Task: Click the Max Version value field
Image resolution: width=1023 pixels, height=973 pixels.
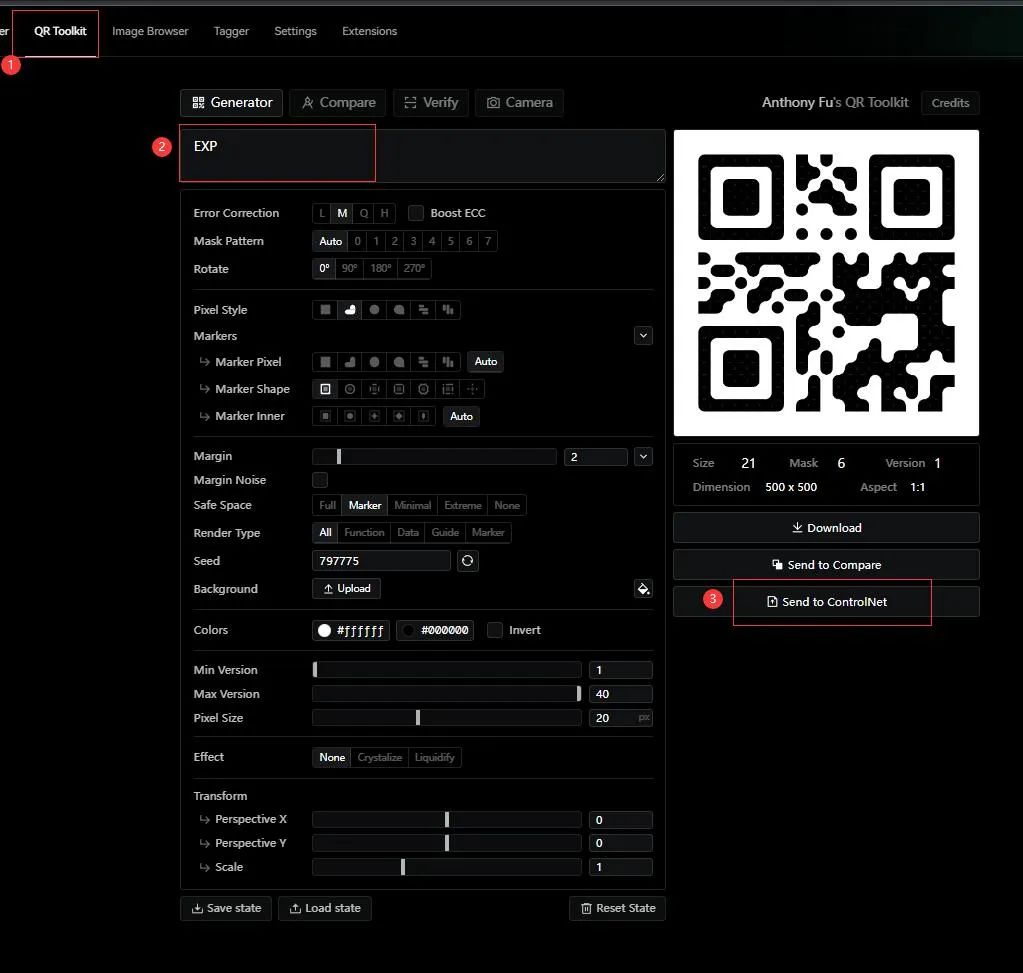Action: pos(620,694)
